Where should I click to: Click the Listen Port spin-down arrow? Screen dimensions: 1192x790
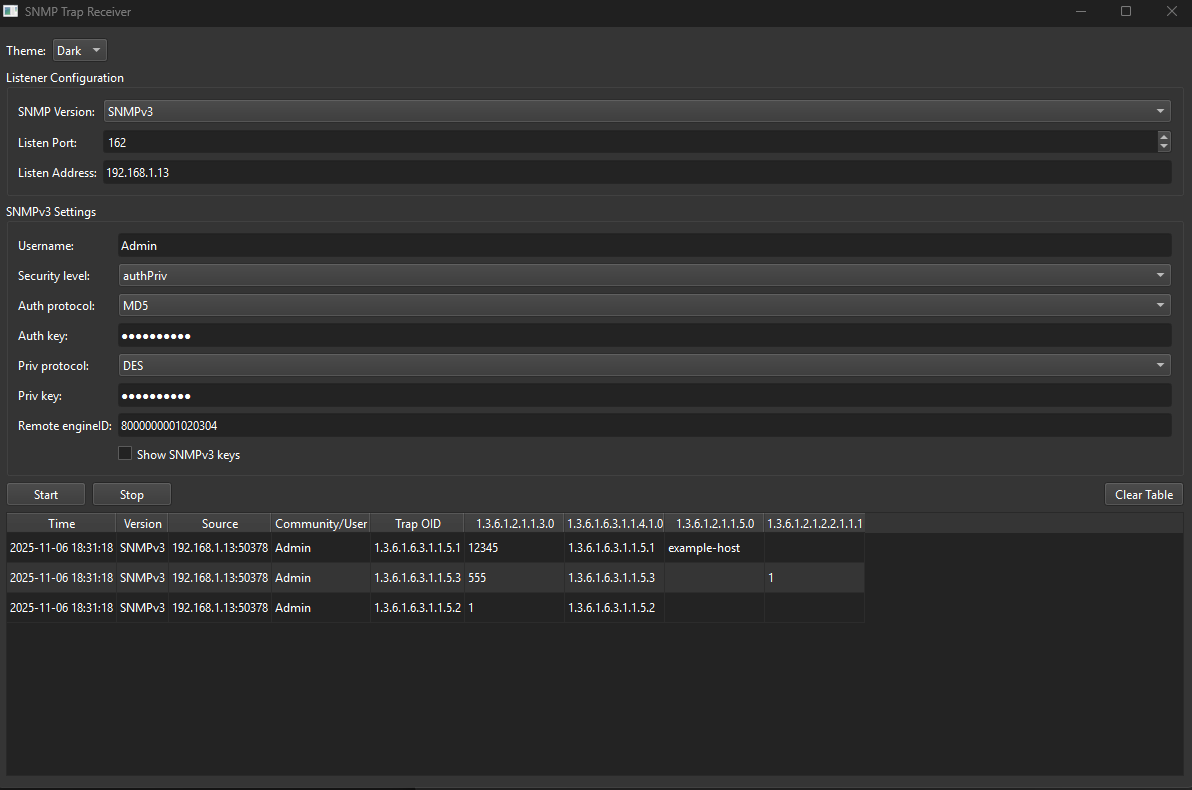(1163, 148)
